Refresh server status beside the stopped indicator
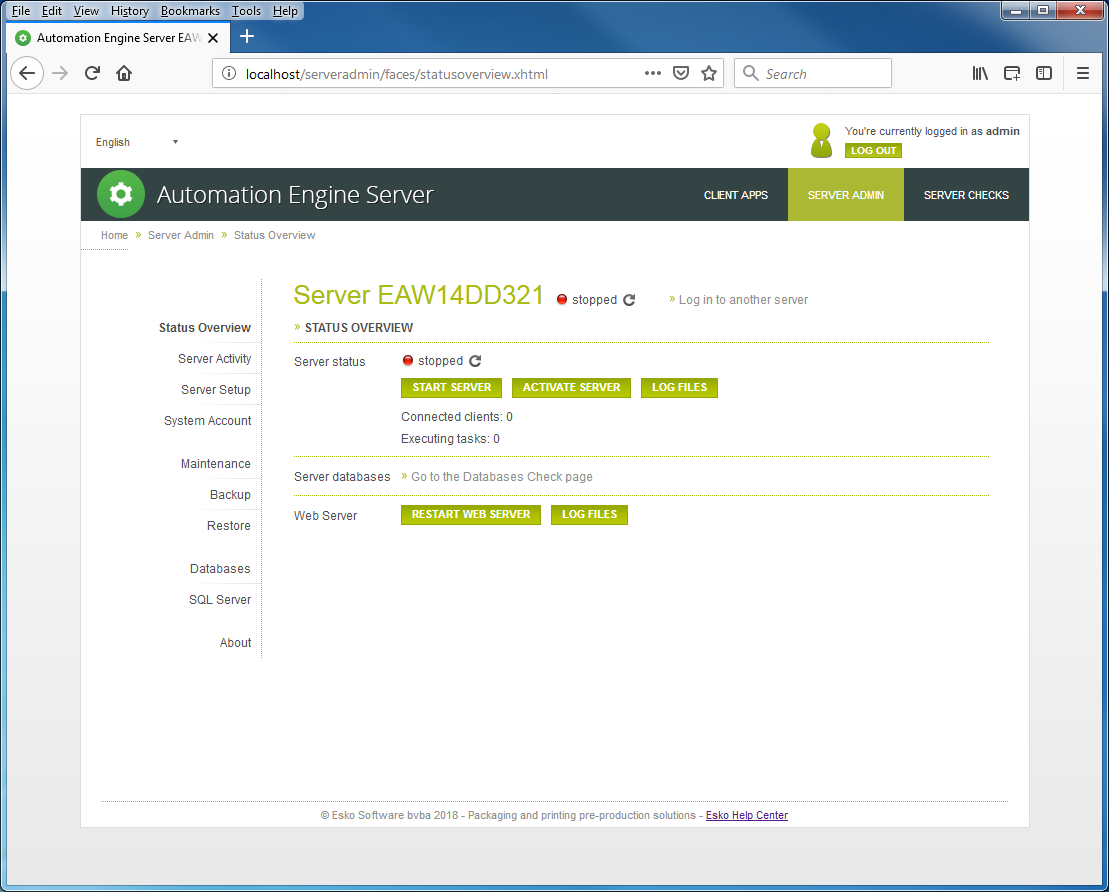Viewport: 1109px width, 892px height. tap(474, 361)
